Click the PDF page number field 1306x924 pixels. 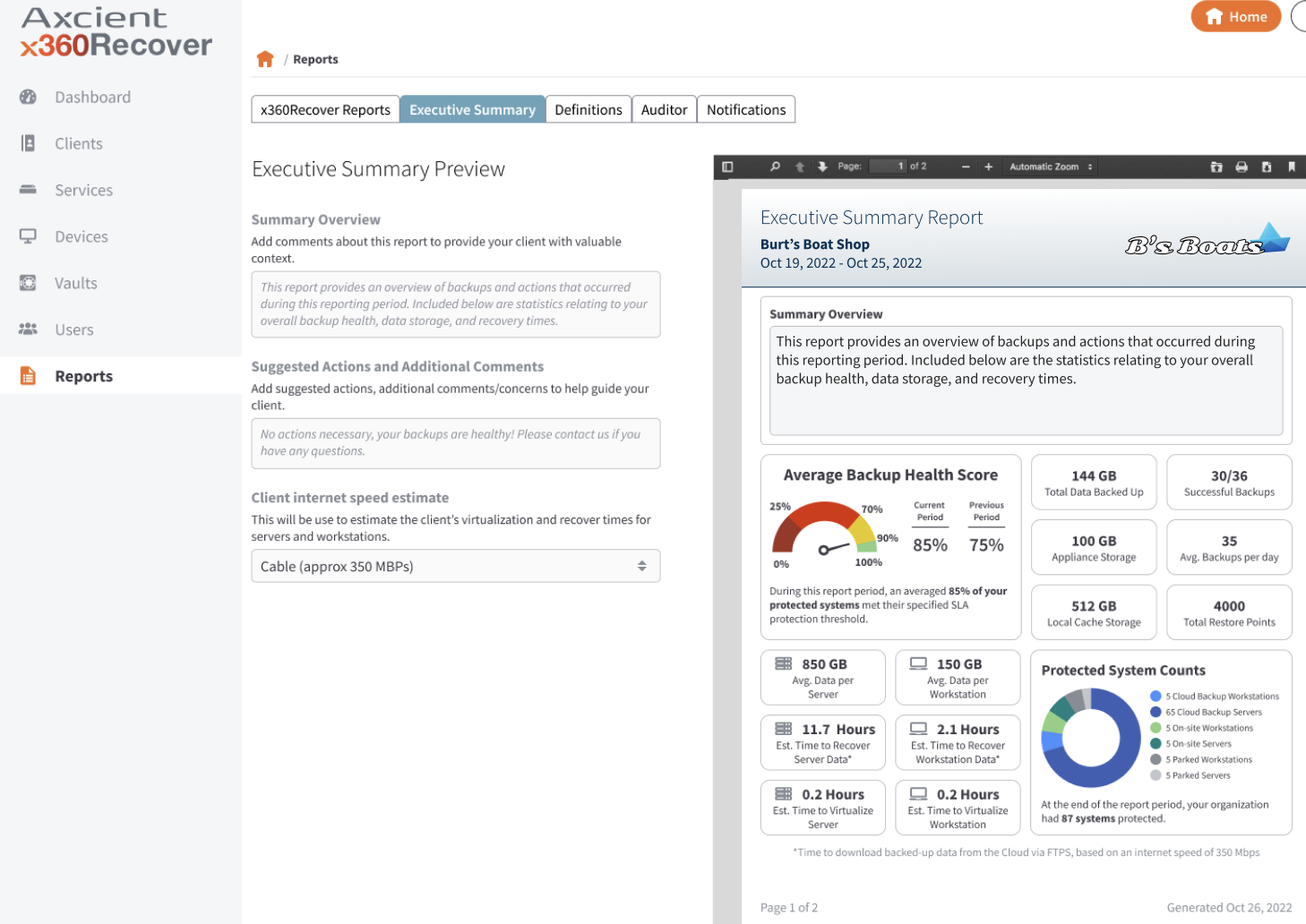[x=889, y=167]
